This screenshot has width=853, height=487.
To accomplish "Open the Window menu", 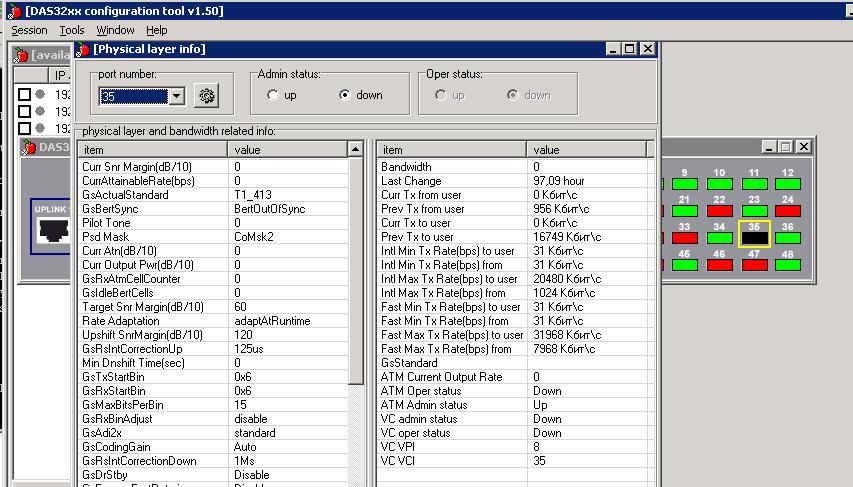I will [115, 30].
